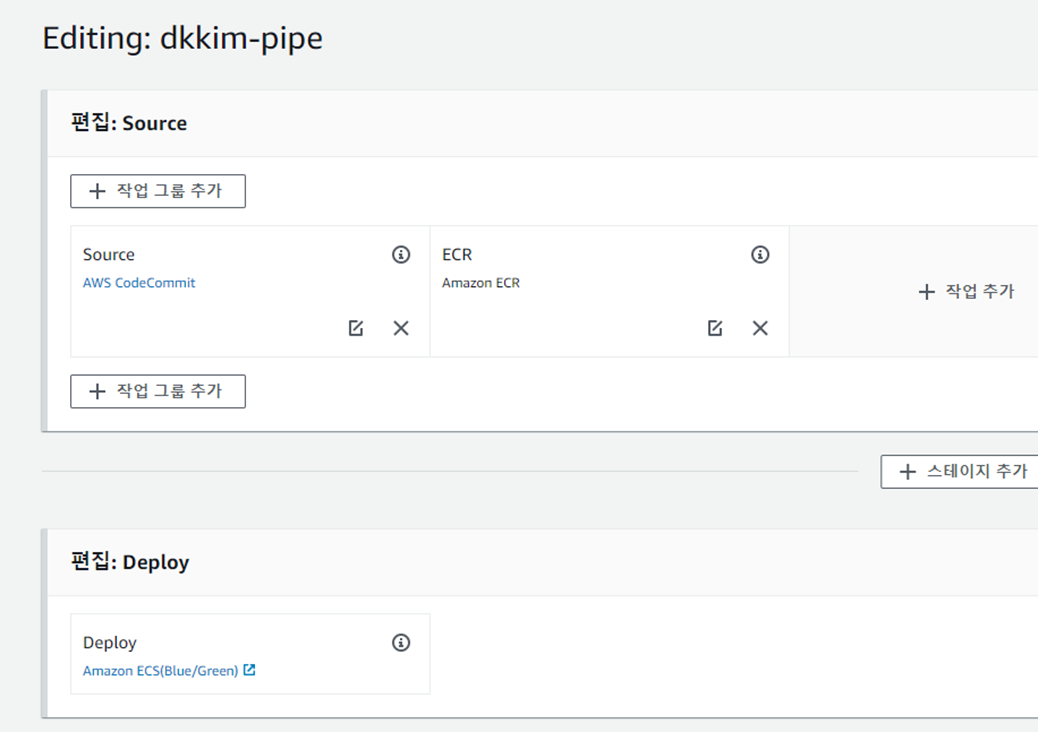Open the Source action editor via pencil icon
This screenshot has height=732, width=1038.
[x=356, y=328]
